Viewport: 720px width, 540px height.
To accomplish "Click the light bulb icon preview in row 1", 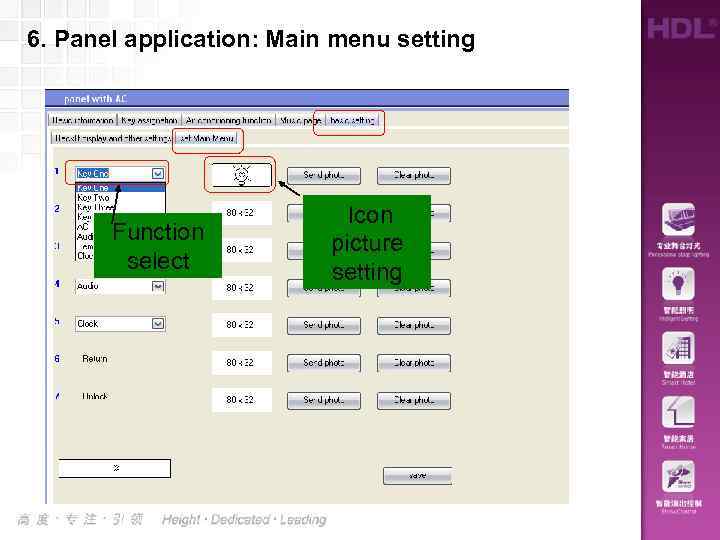I will 242,175.
